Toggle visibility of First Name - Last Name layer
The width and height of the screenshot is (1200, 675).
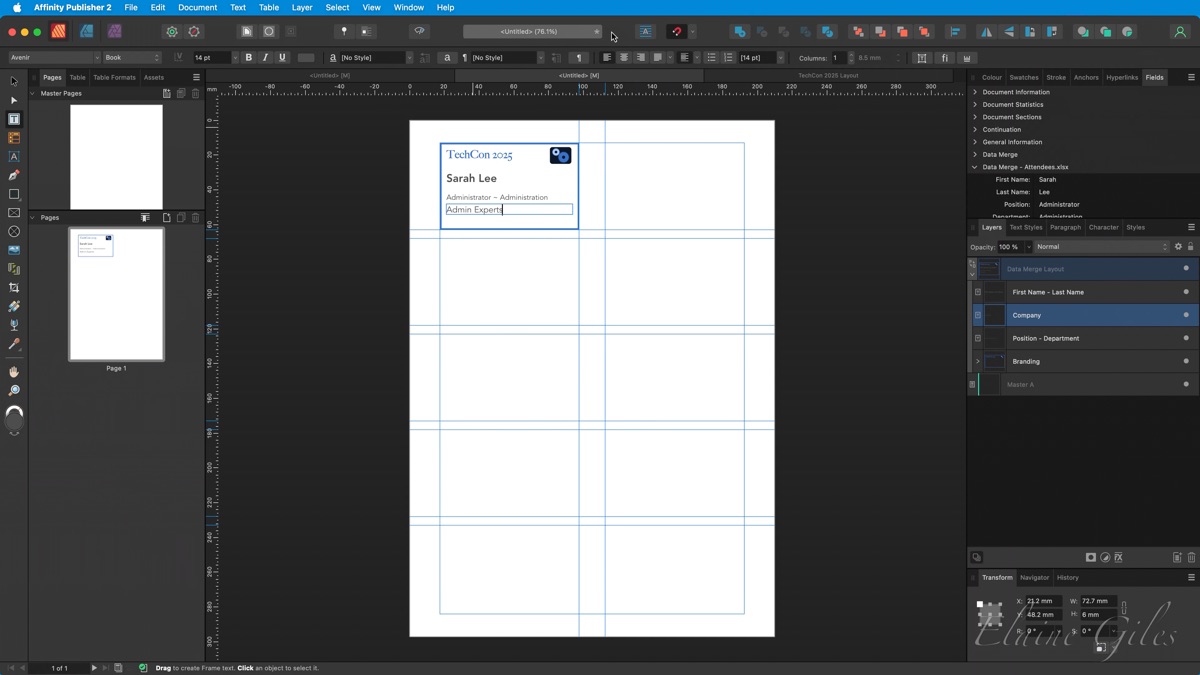point(1186,292)
